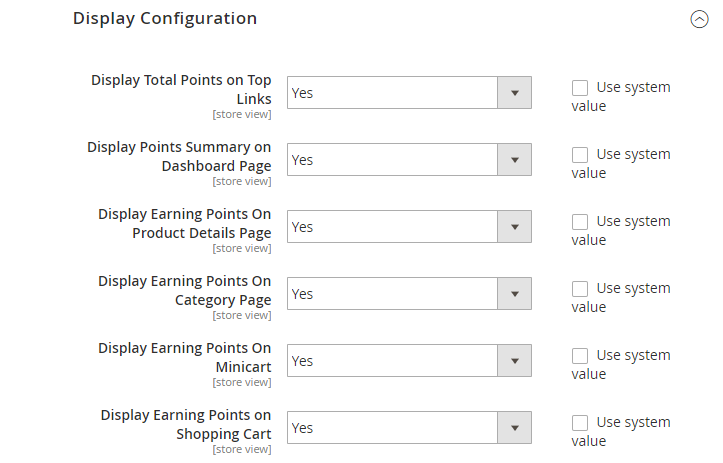
Task: Click arrow button of Minicart select
Action: [515, 361]
